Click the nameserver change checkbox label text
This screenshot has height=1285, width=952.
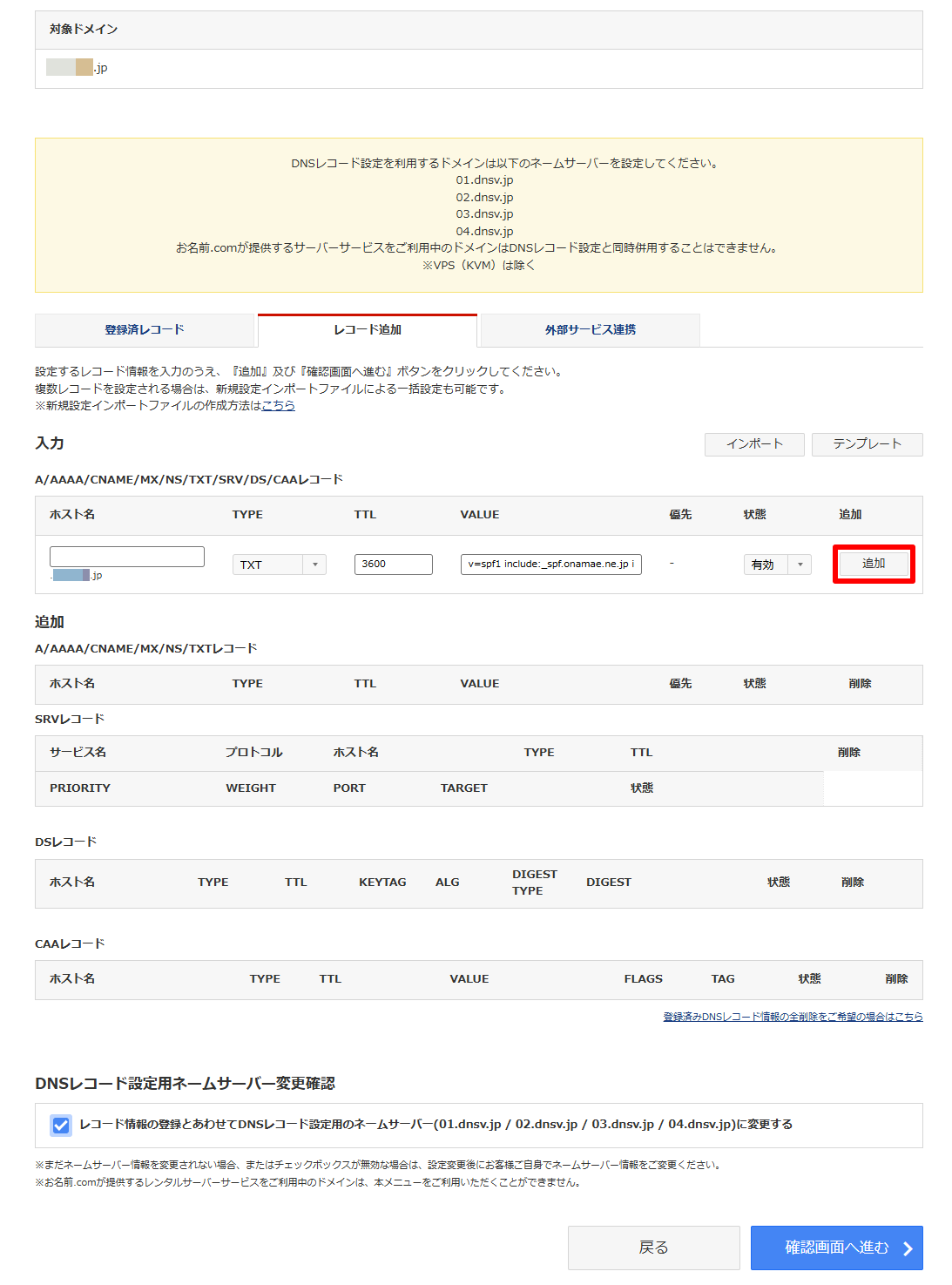[435, 1125]
